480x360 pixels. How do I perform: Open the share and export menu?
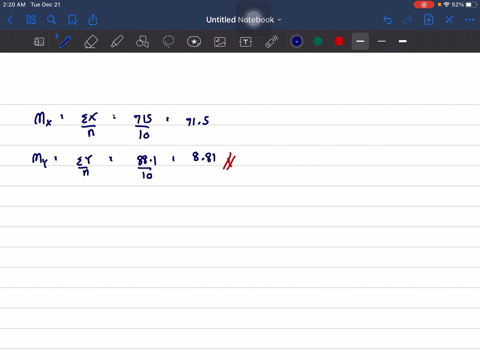pos(93,20)
